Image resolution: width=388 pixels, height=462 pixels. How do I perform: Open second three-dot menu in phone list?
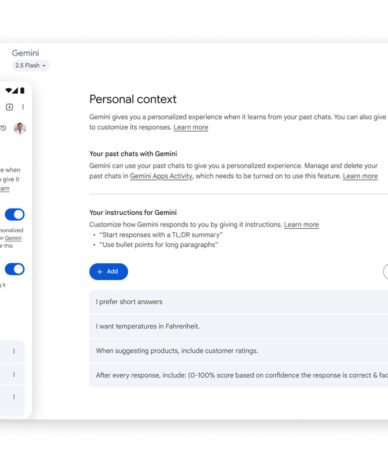pos(14,374)
